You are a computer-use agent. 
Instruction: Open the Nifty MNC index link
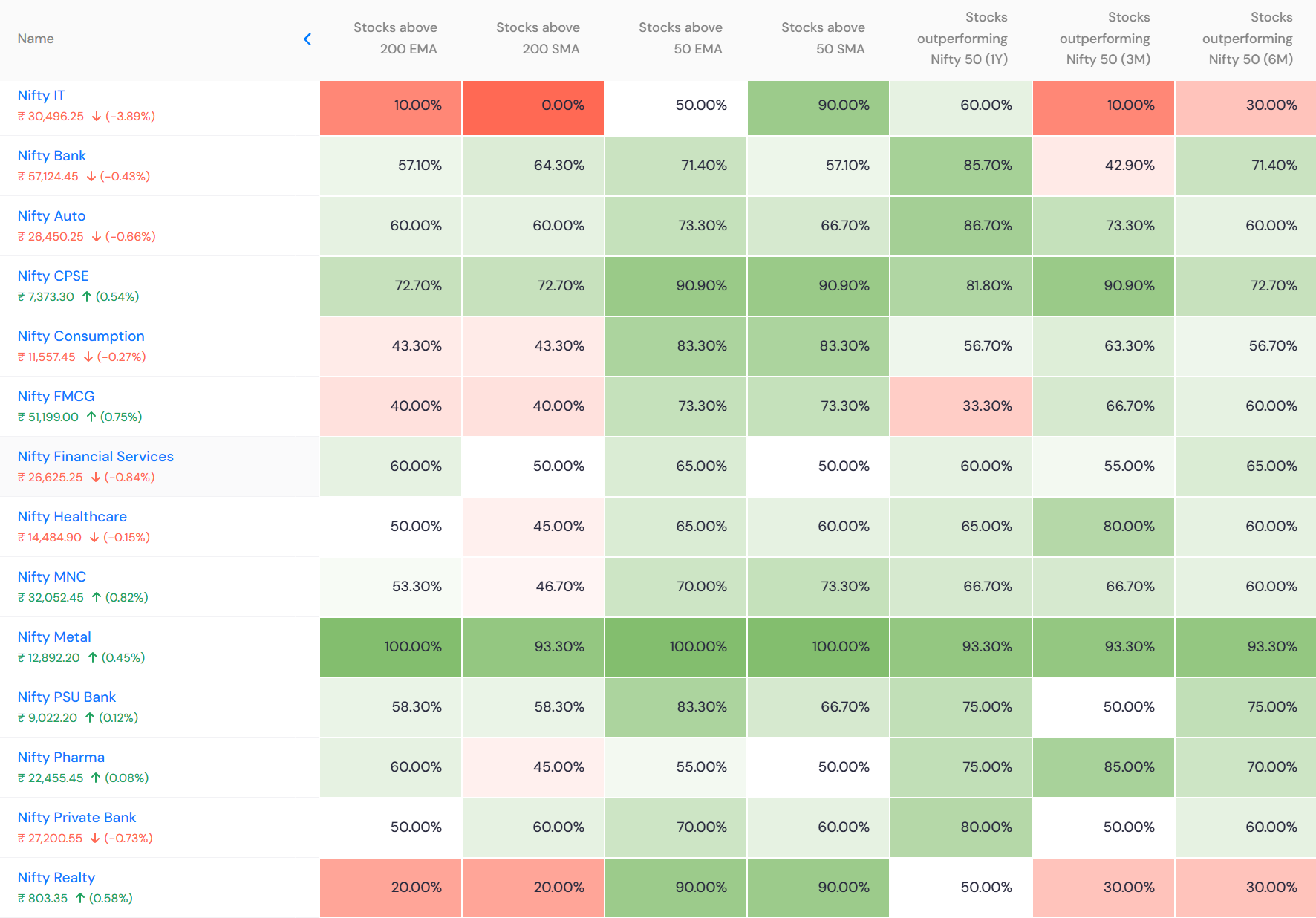(52, 577)
